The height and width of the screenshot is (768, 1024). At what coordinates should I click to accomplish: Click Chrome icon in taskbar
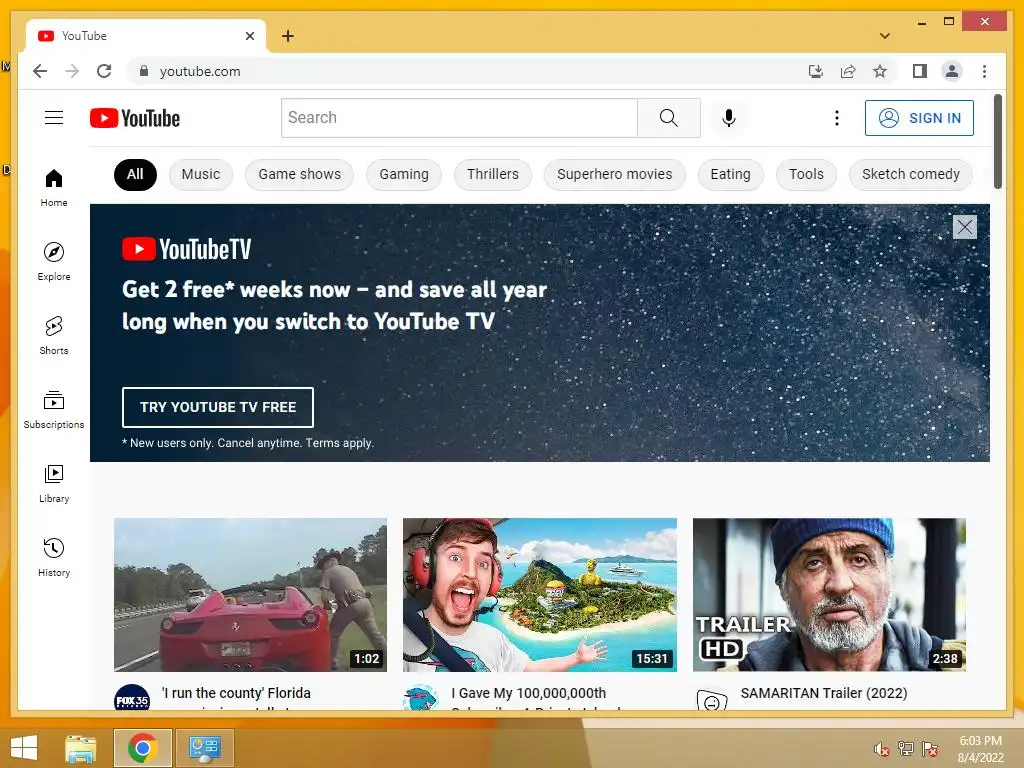[x=142, y=748]
